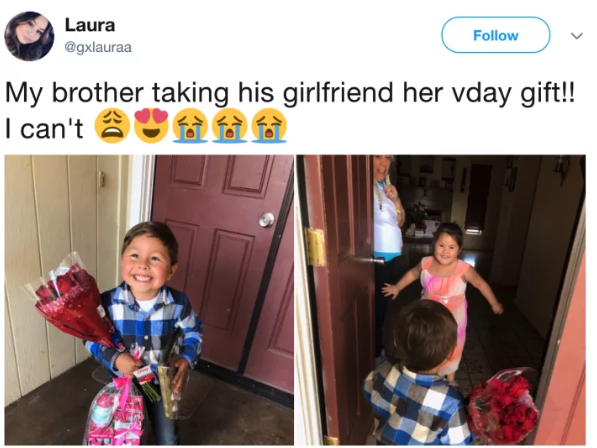The image size is (597, 448).
Task: Click the pink gift basket in first photo
Action: [115, 412]
